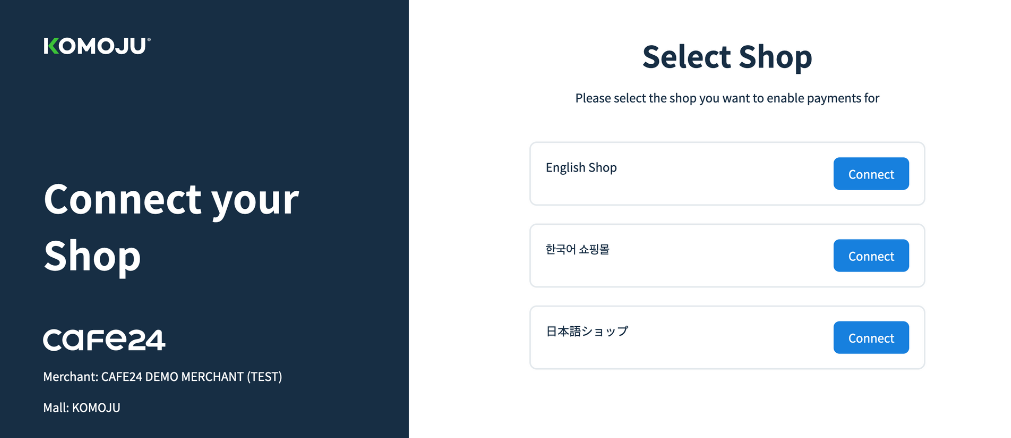
Task: Click the Mall: KOMOJU text
Action: 81,407
